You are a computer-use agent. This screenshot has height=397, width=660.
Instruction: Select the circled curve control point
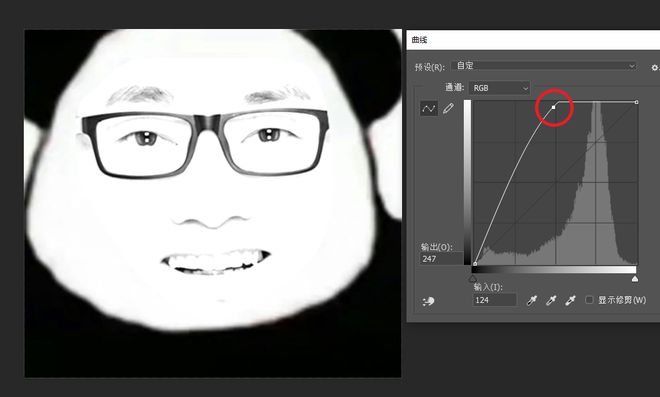tap(554, 107)
